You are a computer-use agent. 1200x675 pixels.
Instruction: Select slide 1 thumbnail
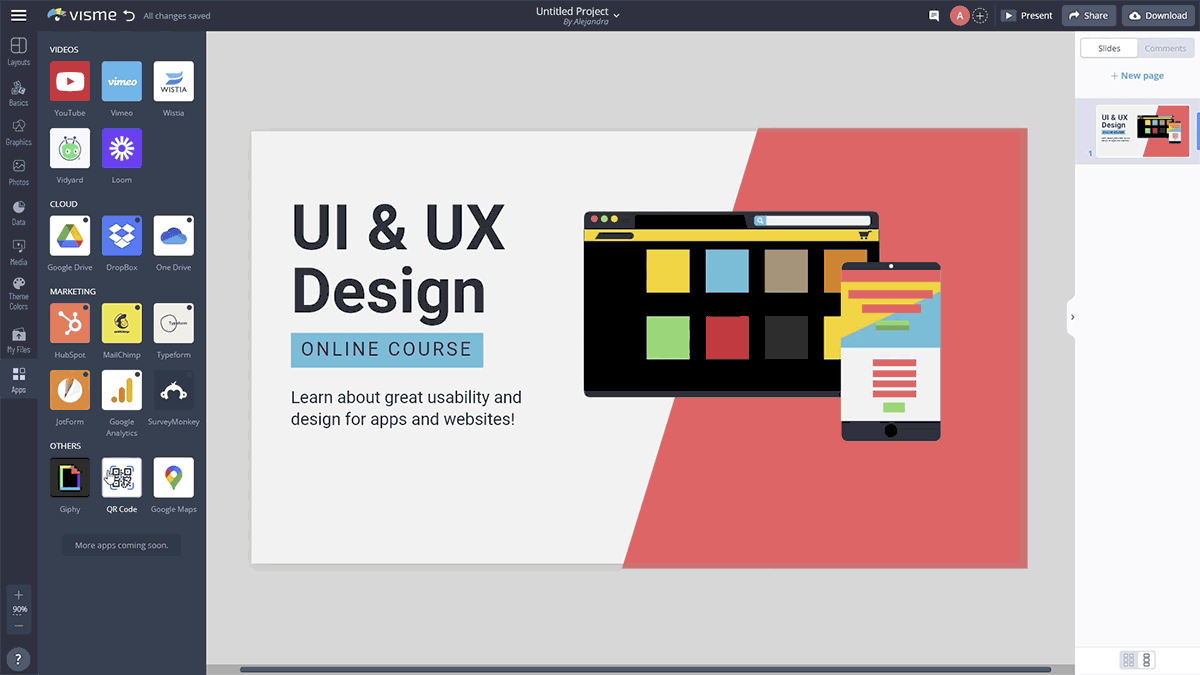1142,131
